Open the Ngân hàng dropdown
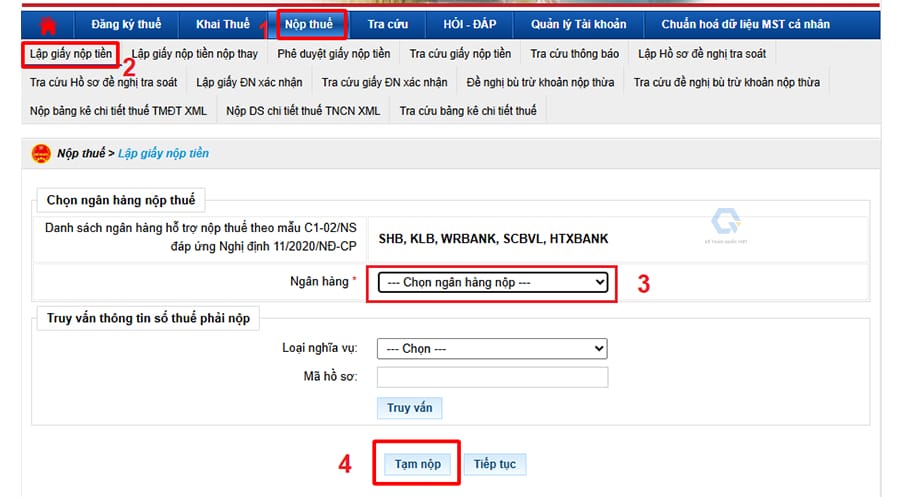Image resolution: width=900 pixels, height=497 pixels. tap(493, 283)
